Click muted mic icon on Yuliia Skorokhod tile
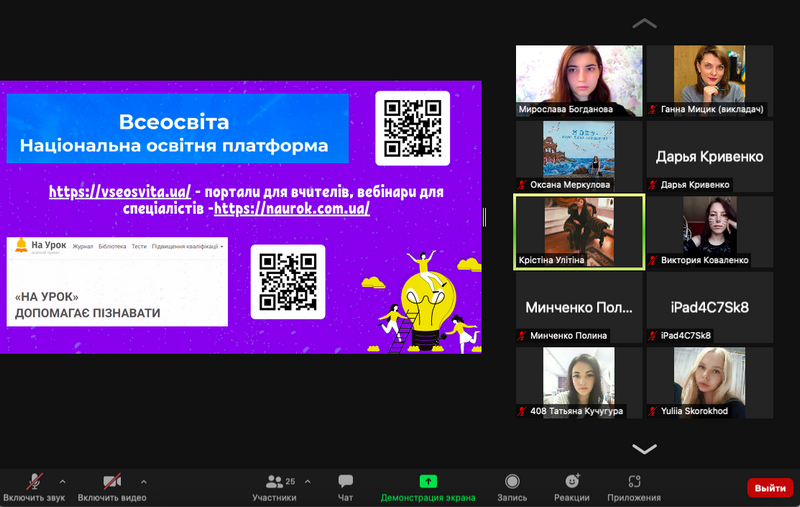 [653, 411]
